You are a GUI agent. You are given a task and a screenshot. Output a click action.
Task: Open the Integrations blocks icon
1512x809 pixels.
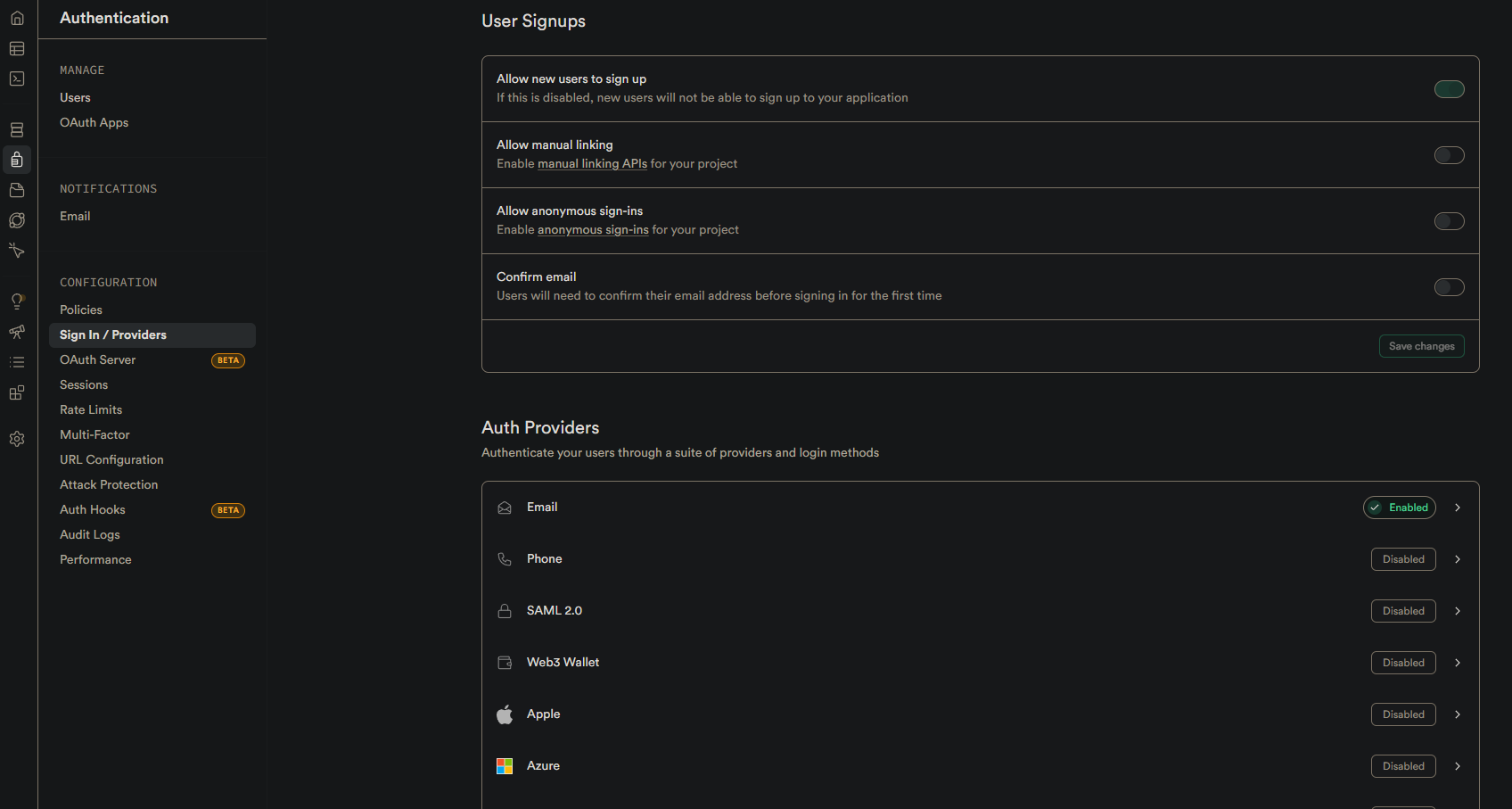pyautogui.click(x=17, y=392)
